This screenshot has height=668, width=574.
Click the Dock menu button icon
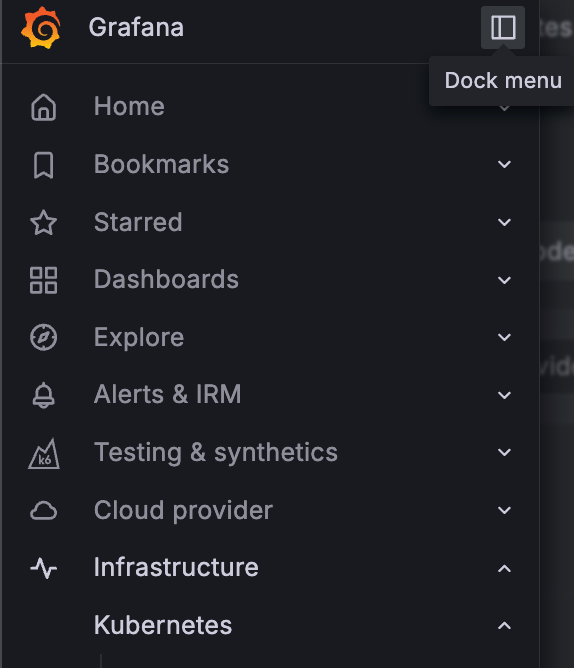[x=503, y=28]
